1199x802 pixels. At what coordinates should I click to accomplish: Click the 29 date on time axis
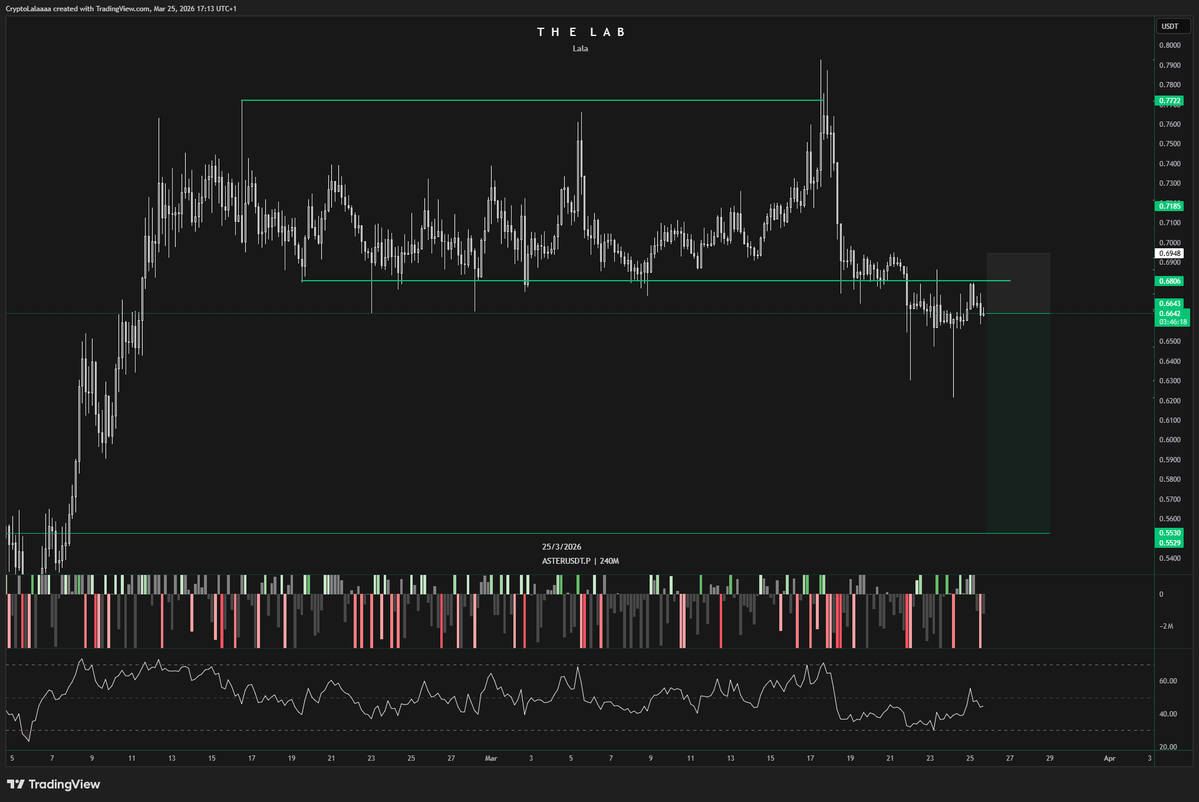1050,758
